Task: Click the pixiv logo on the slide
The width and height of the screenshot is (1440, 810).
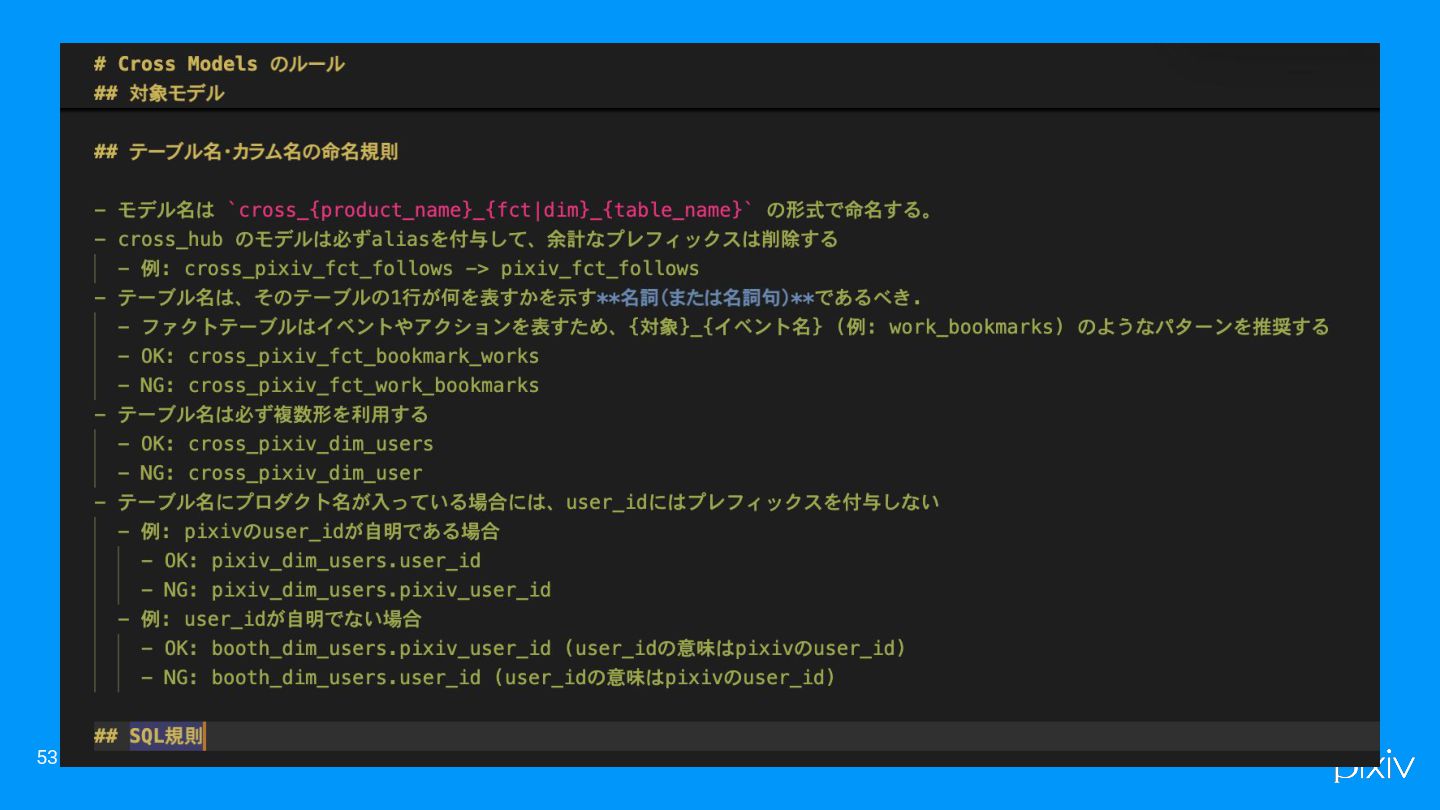Action: (1375, 768)
